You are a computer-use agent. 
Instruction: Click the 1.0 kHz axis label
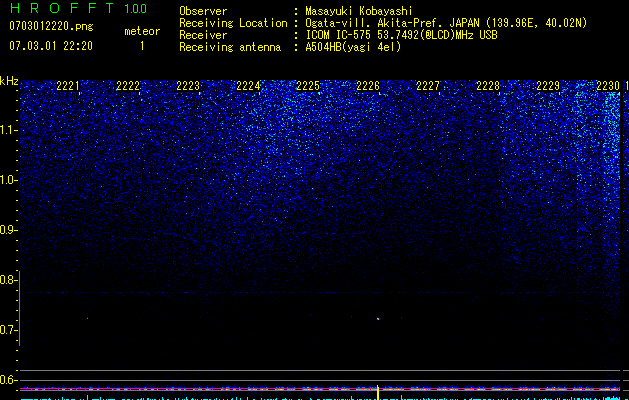point(8,180)
